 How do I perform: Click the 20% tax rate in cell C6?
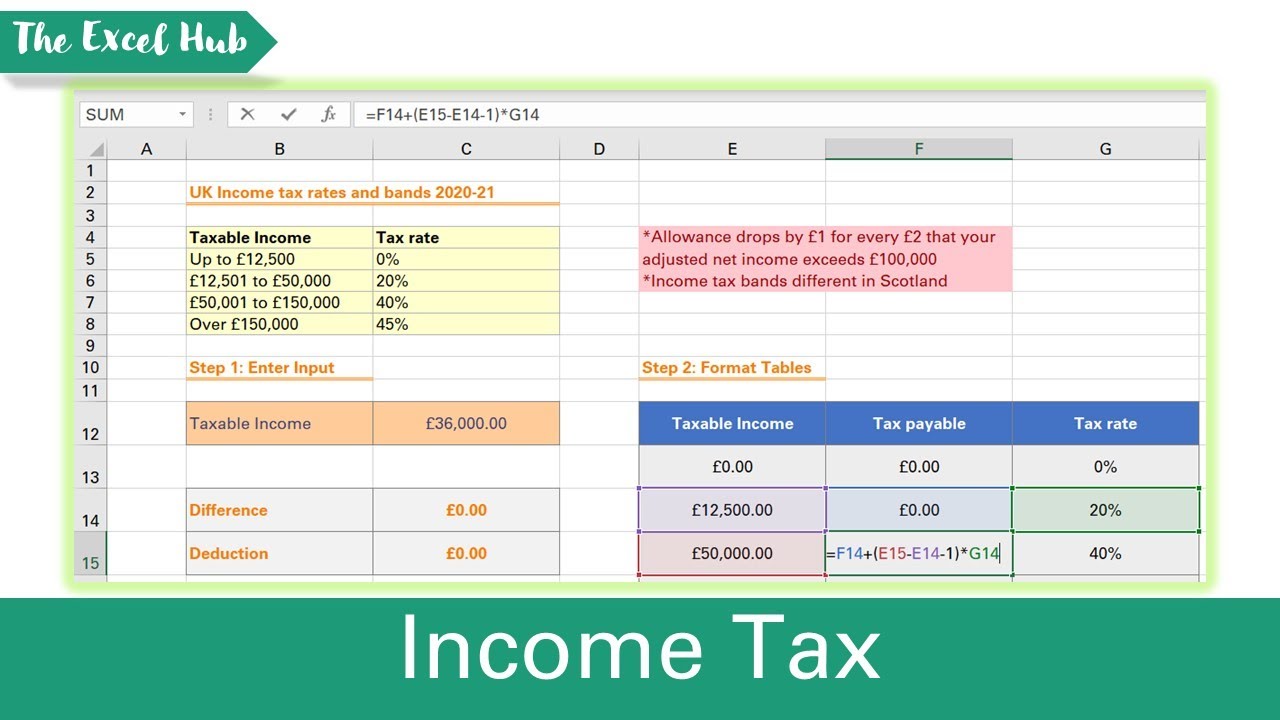tap(466, 281)
